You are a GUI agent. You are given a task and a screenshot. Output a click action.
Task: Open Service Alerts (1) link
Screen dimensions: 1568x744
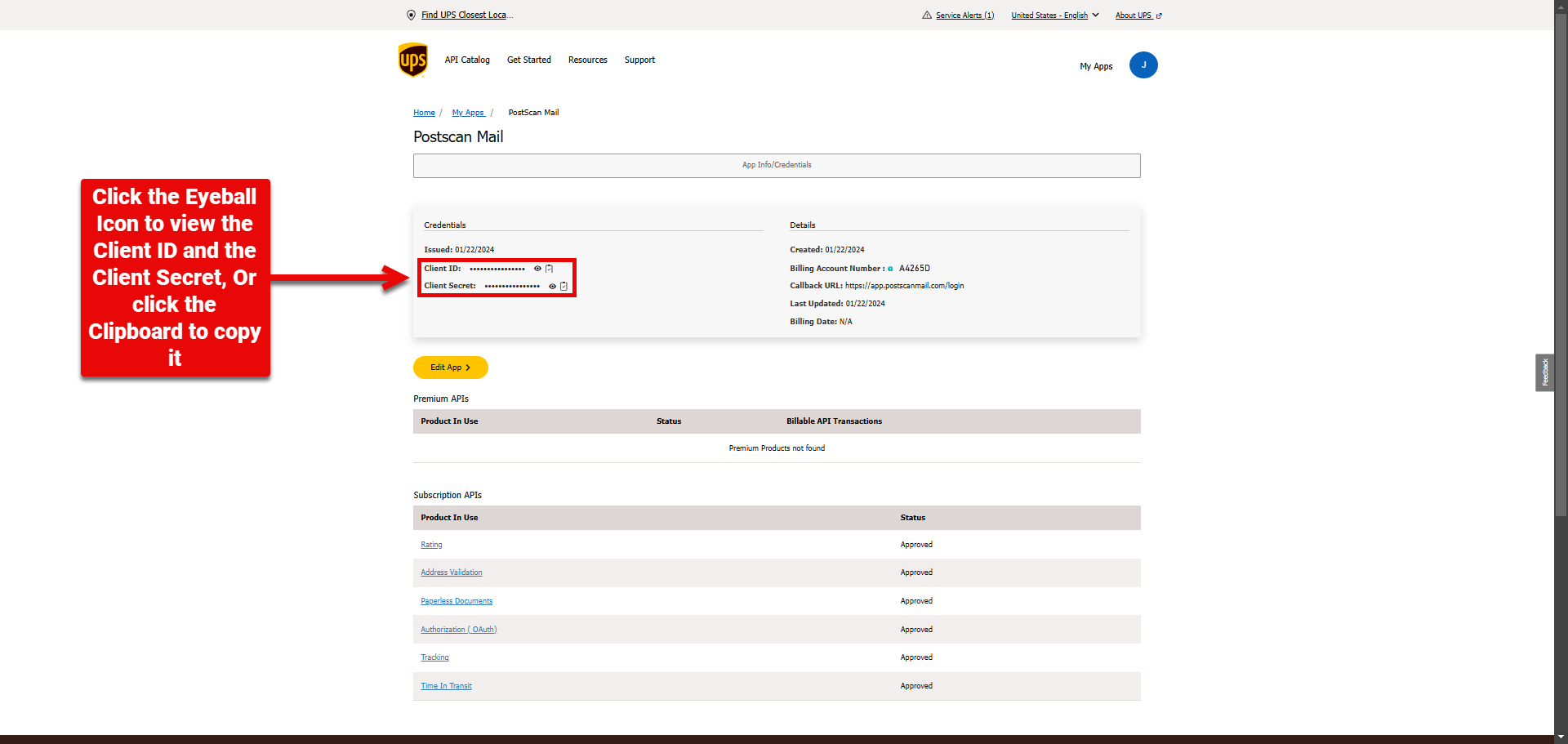click(964, 15)
